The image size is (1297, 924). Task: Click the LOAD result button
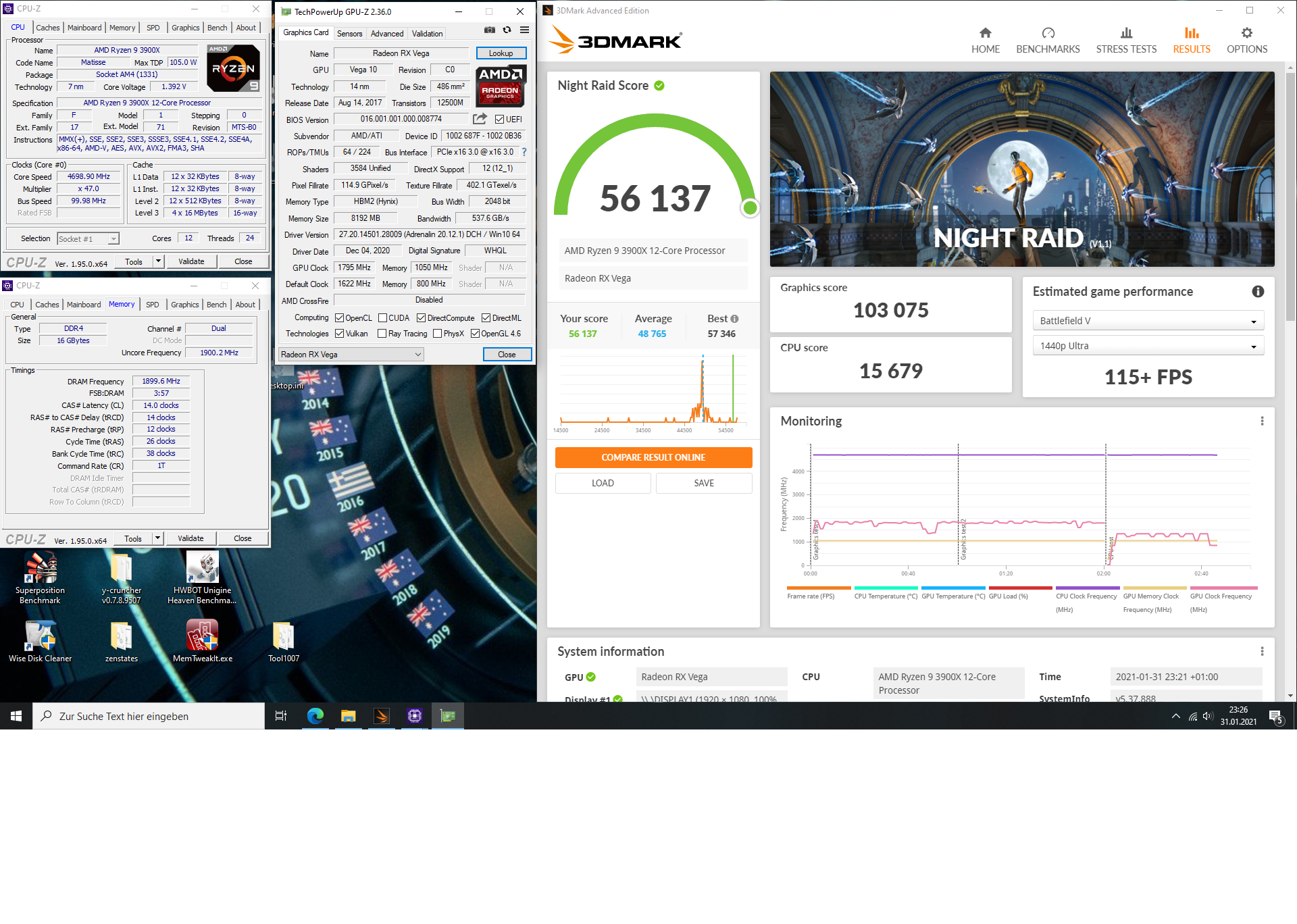[603, 483]
